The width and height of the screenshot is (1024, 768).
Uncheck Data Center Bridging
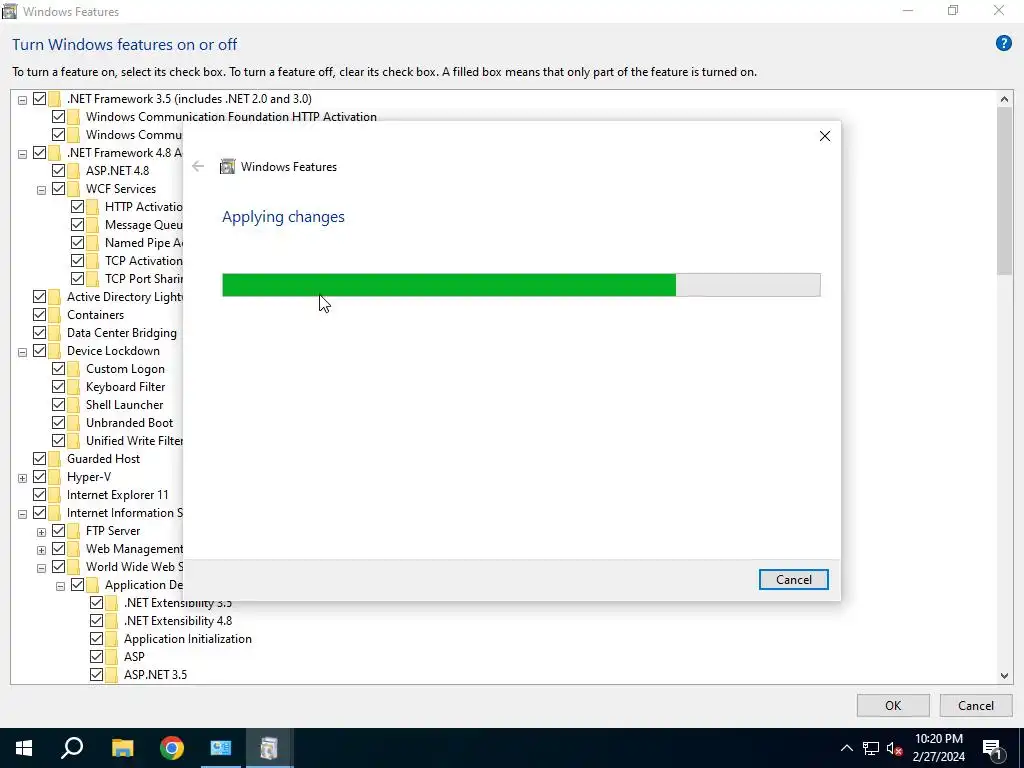pyautogui.click(x=39, y=332)
